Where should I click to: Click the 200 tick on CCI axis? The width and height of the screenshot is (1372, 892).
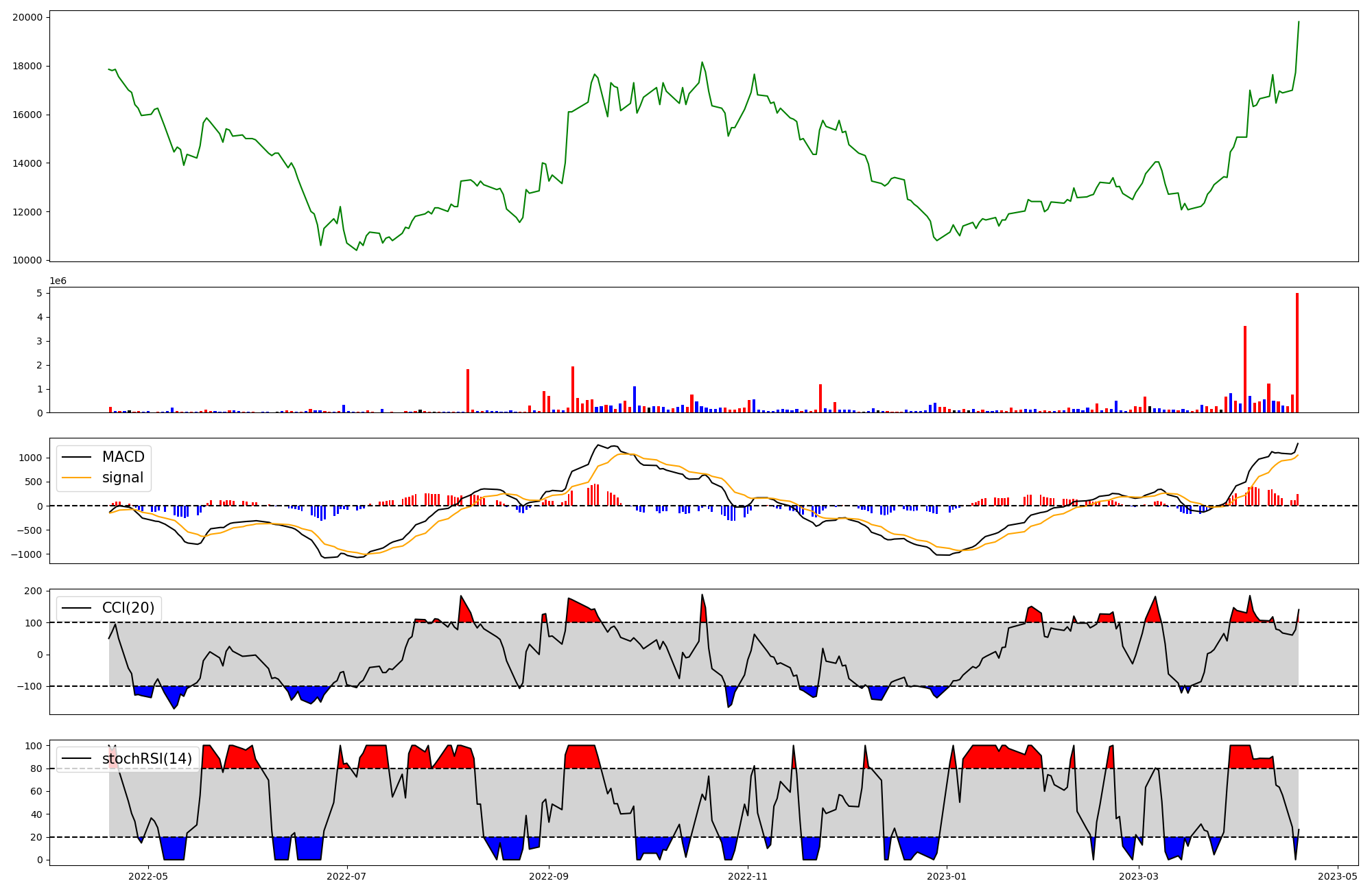click(x=34, y=591)
